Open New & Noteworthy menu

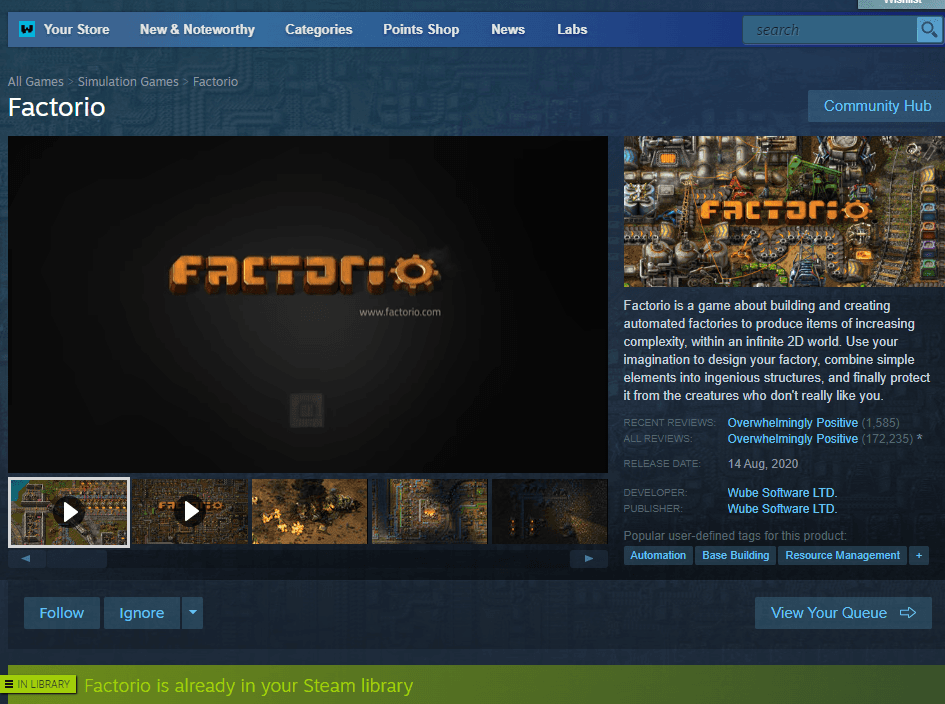pyautogui.click(x=197, y=30)
